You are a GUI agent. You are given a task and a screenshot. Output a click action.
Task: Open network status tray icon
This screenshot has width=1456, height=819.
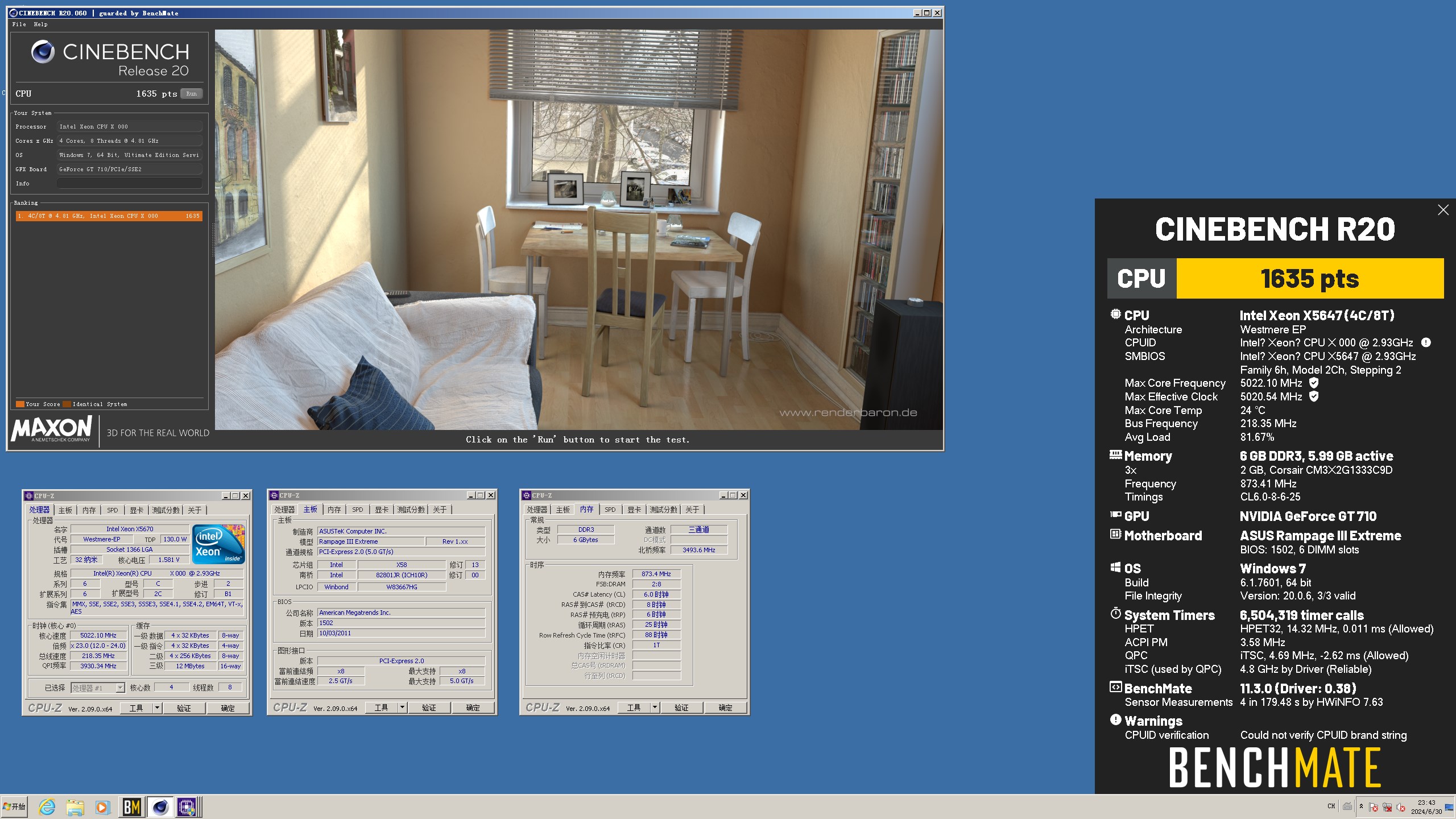[1387, 807]
